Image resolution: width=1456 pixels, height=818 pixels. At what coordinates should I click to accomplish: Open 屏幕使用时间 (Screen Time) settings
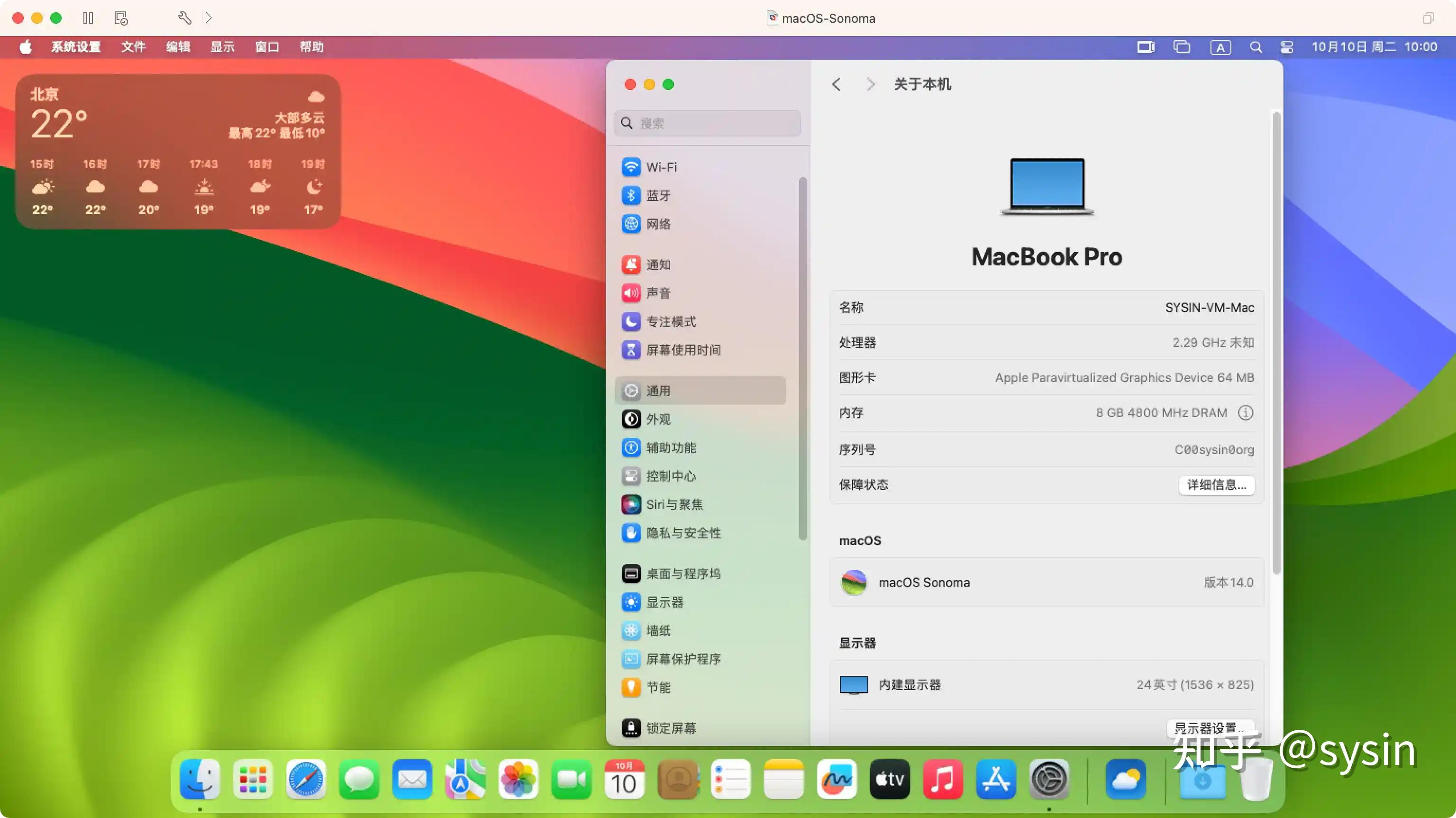point(684,350)
